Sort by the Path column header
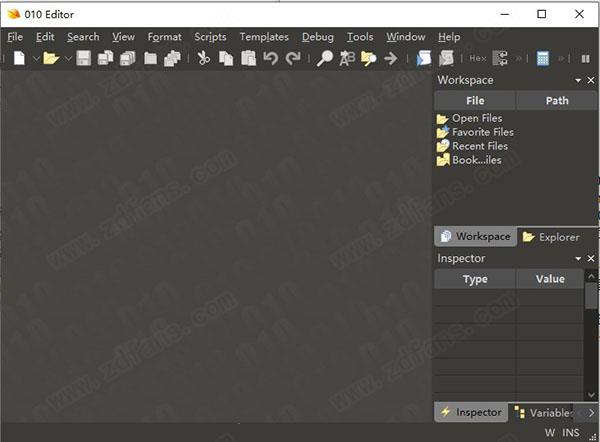The image size is (600, 442). (557, 101)
